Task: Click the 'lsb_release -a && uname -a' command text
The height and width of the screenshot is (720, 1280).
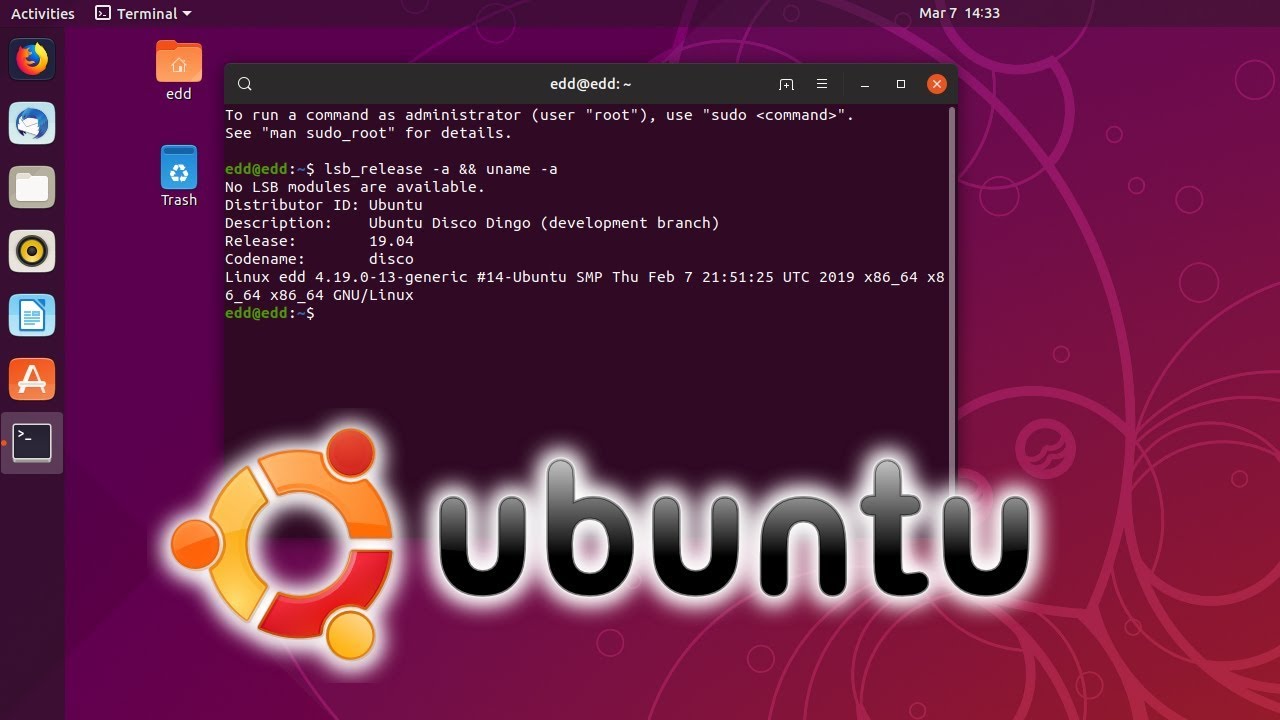Action: [441, 169]
